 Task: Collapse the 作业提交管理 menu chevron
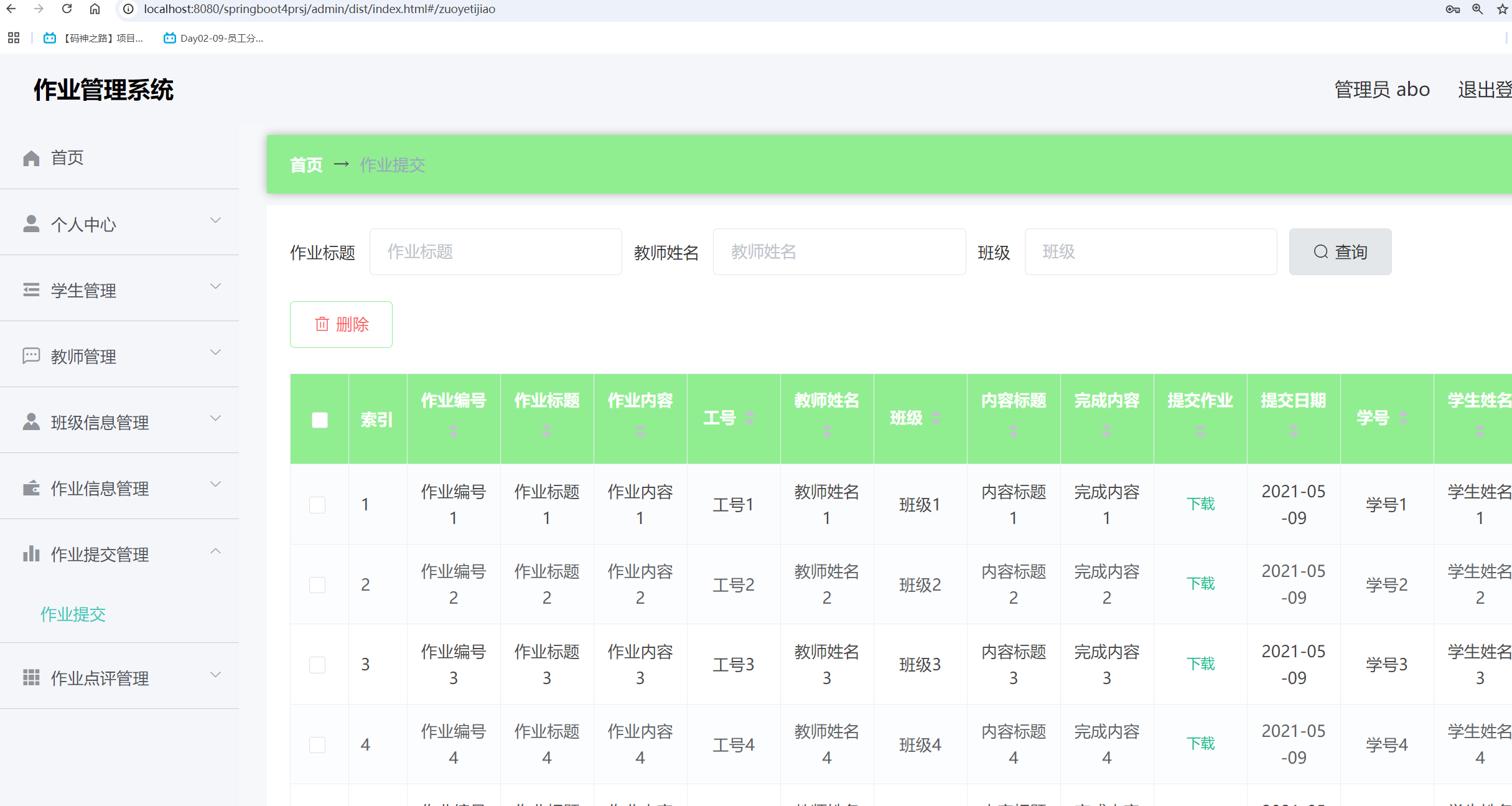215,551
